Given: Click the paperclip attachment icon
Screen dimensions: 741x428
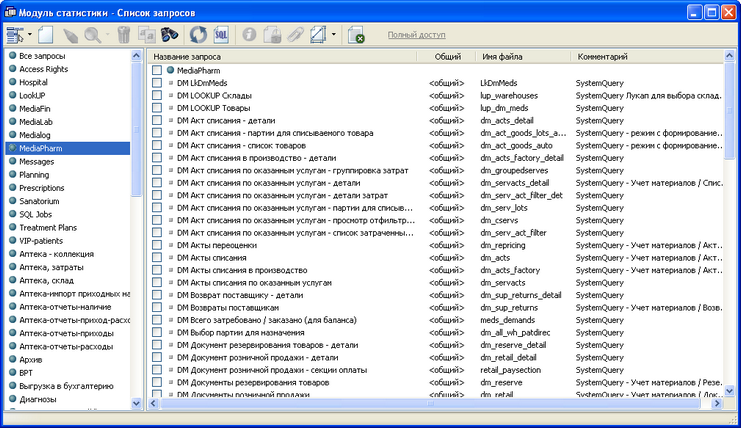Looking at the screenshot, I should (x=295, y=34).
